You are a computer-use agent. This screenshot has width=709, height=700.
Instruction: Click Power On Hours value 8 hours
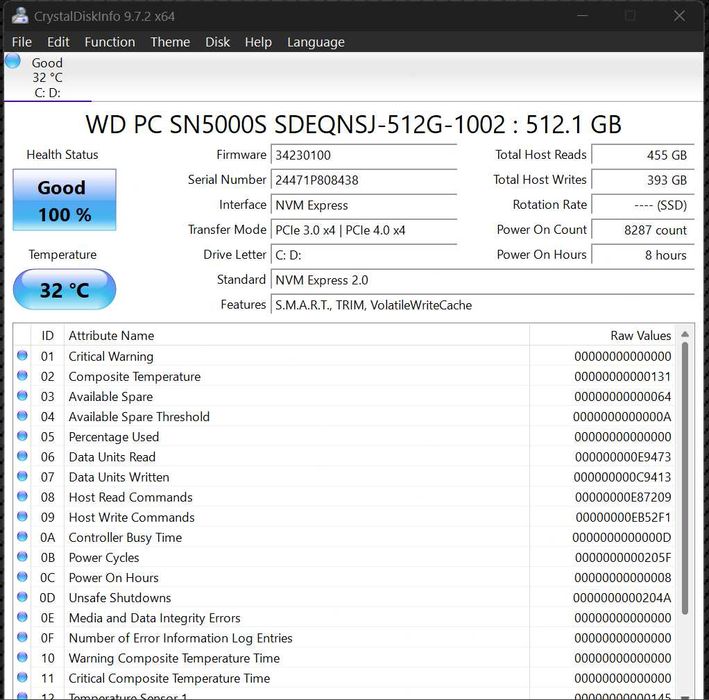643,255
